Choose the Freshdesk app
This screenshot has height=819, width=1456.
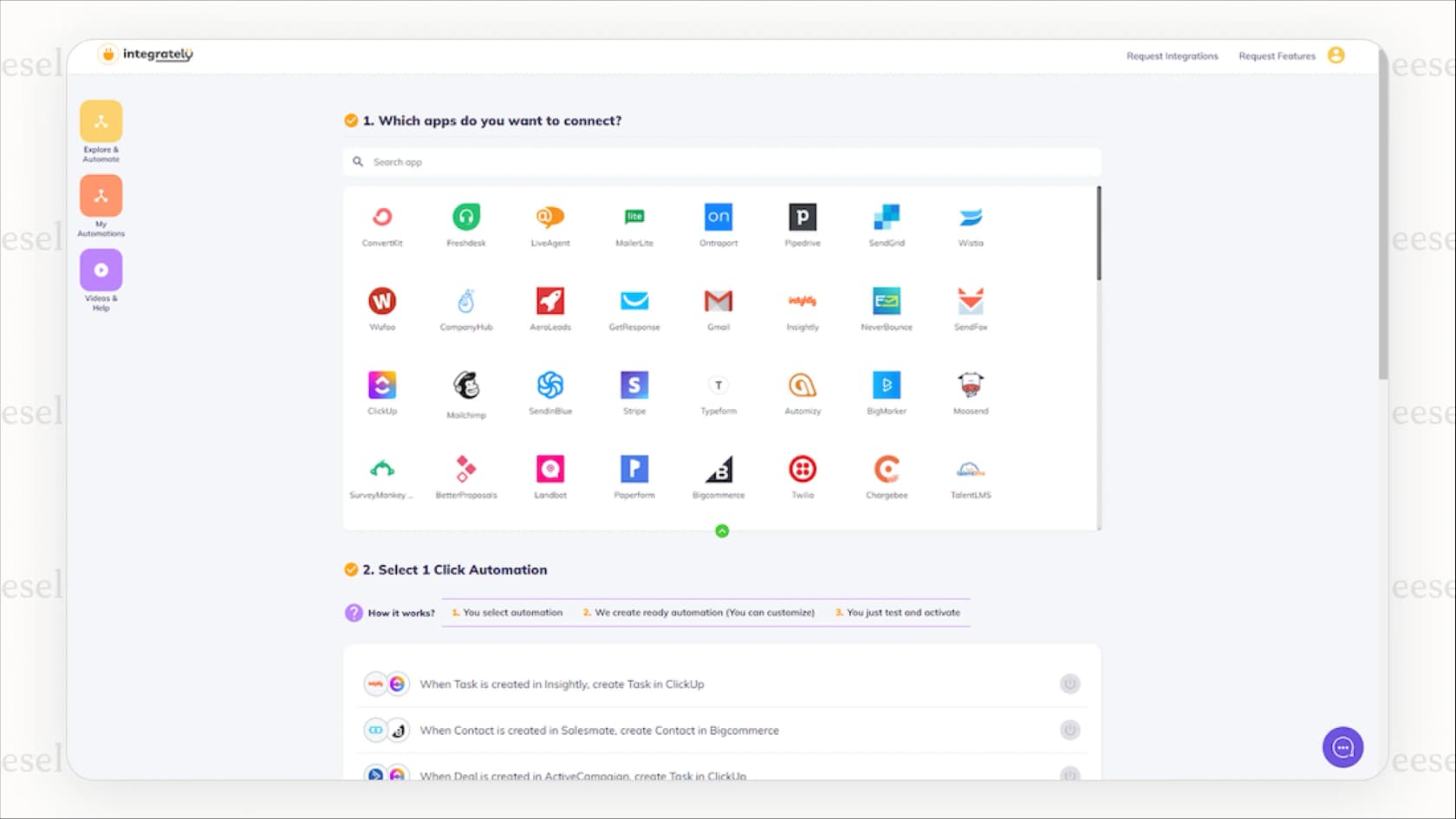pos(466,217)
